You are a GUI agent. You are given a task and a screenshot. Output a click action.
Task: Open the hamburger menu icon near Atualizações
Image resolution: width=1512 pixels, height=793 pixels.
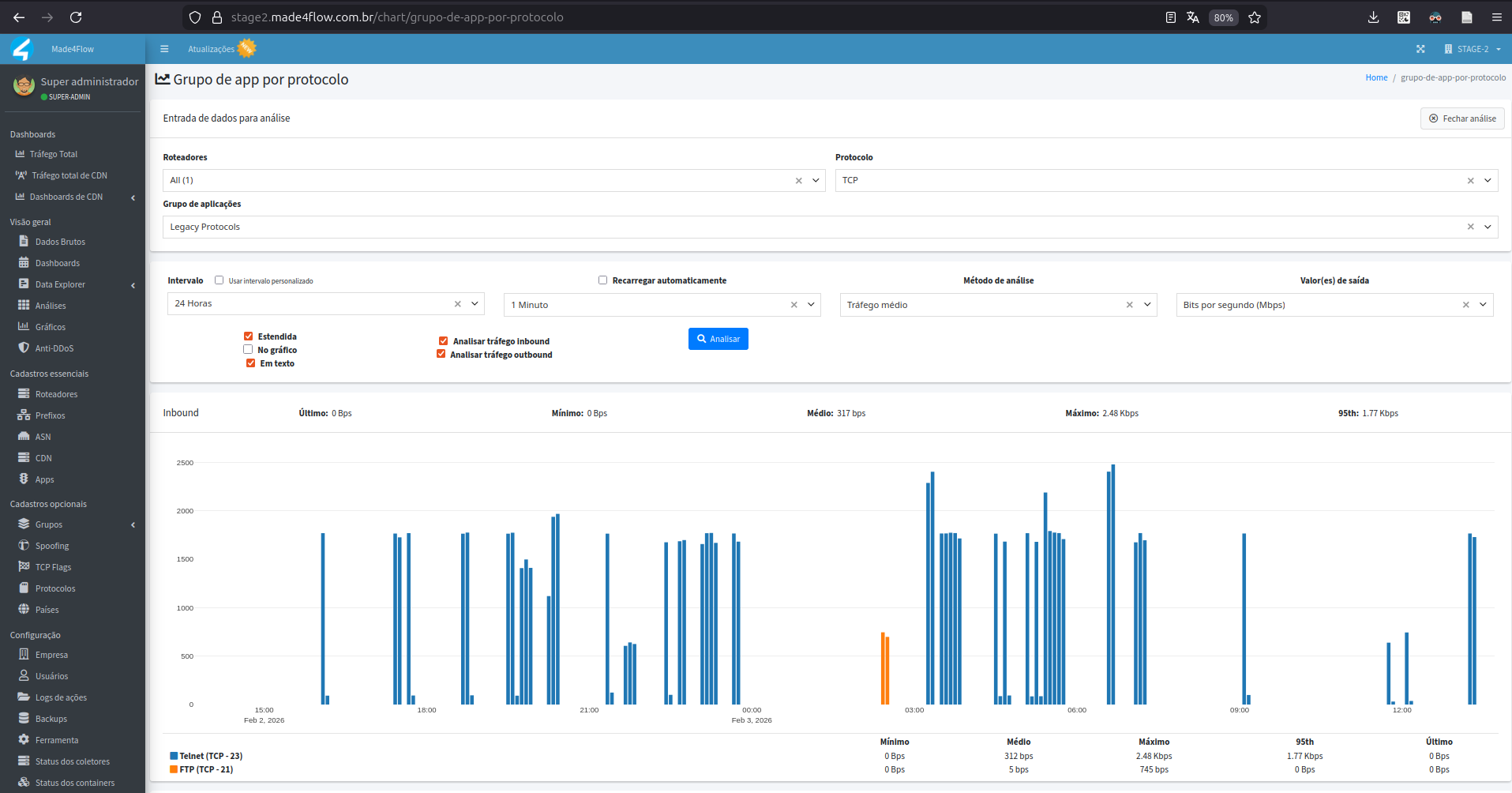point(164,48)
